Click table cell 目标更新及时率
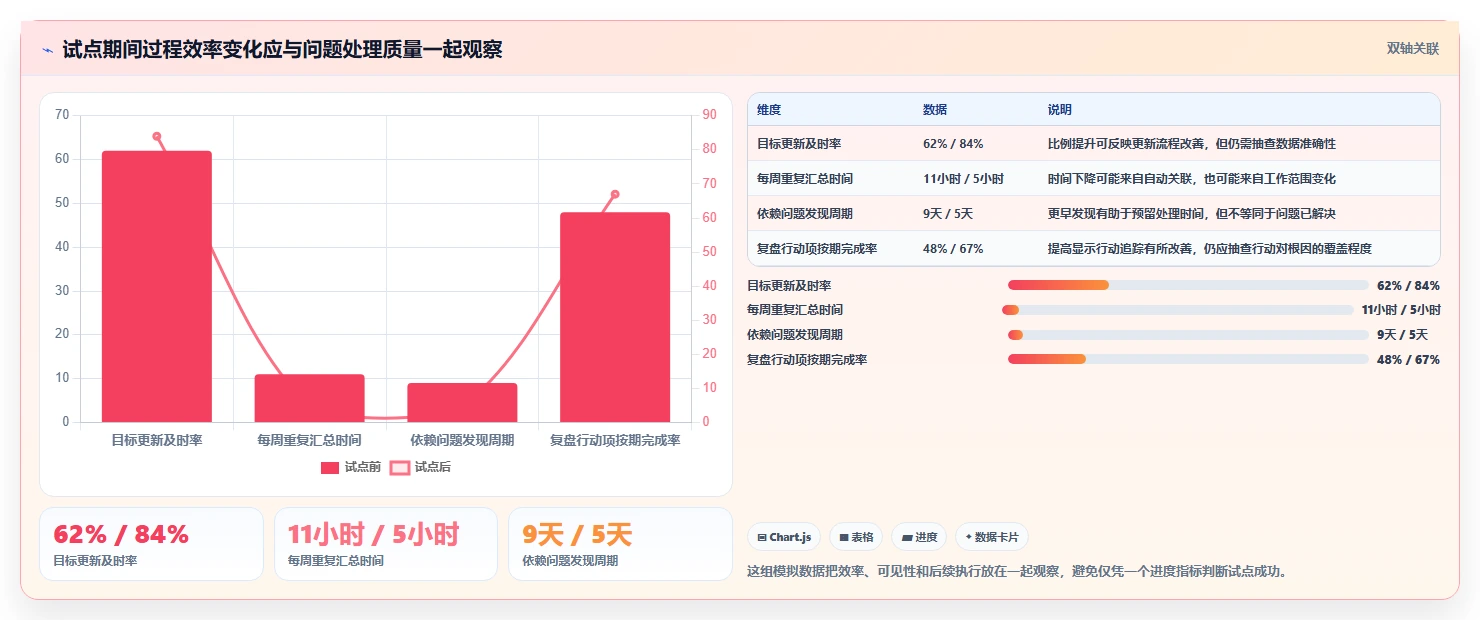 [799, 144]
